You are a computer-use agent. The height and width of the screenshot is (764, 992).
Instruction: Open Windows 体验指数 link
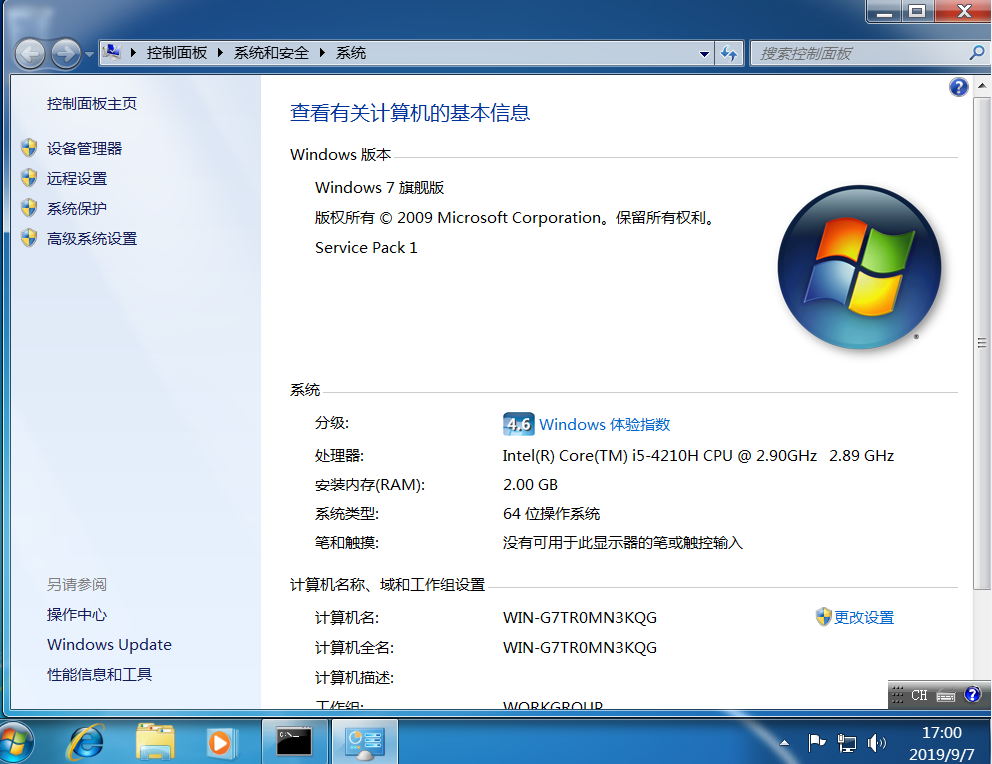(604, 424)
